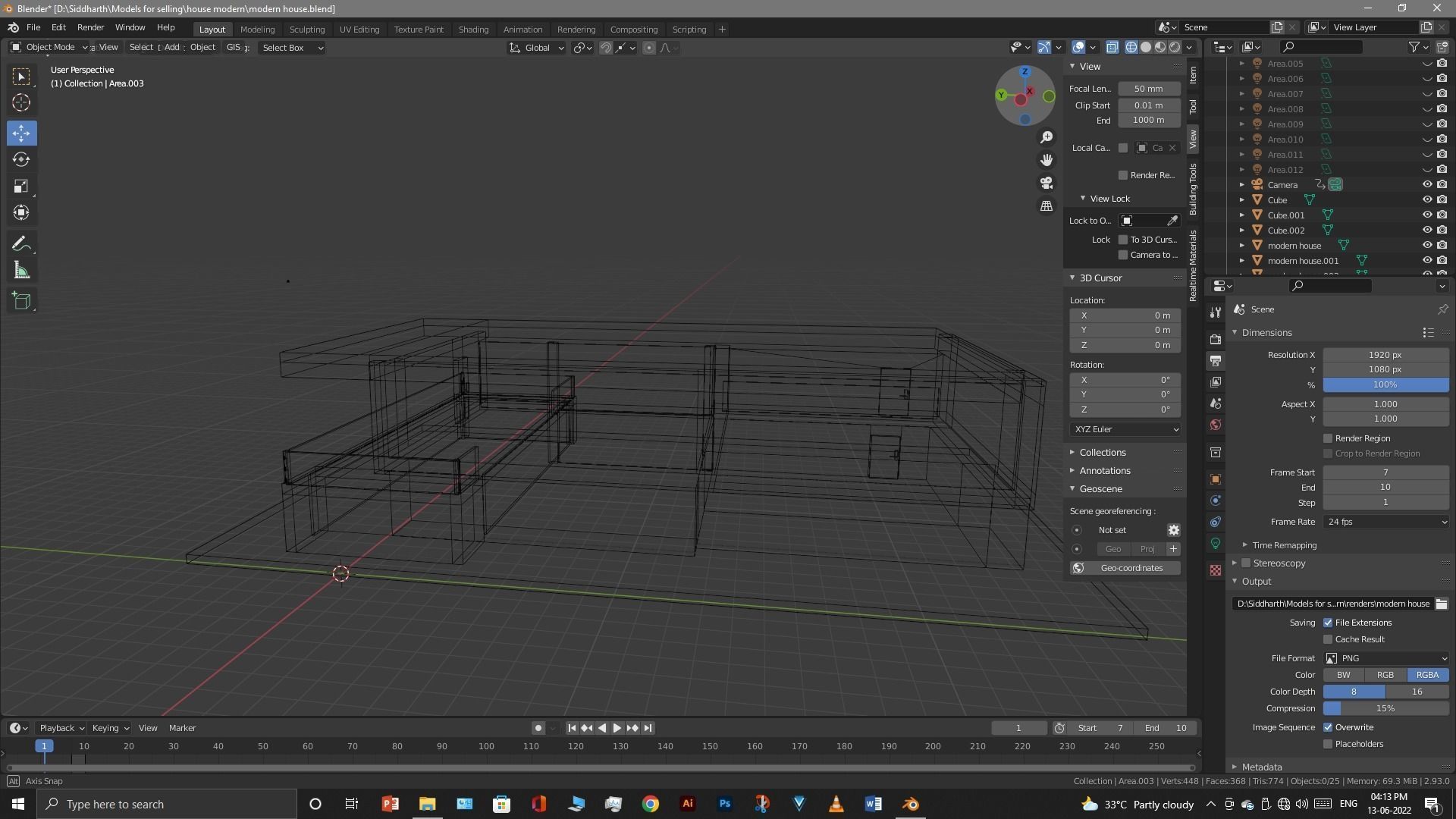This screenshot has width=1456, height=819.
Task: Toggle camera view icon in viewport
Action: (1046, 183)
